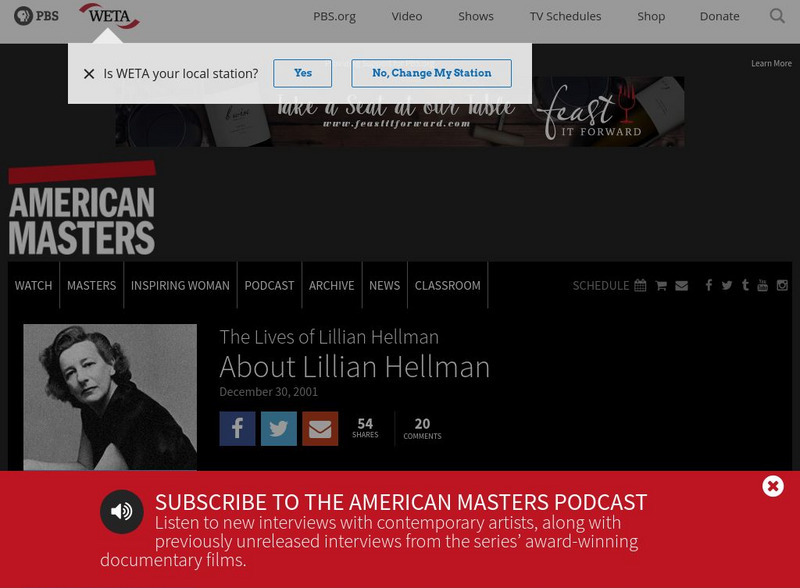Open the search magnifier
The width and height of the screenshot is (800, 588).
777,16
